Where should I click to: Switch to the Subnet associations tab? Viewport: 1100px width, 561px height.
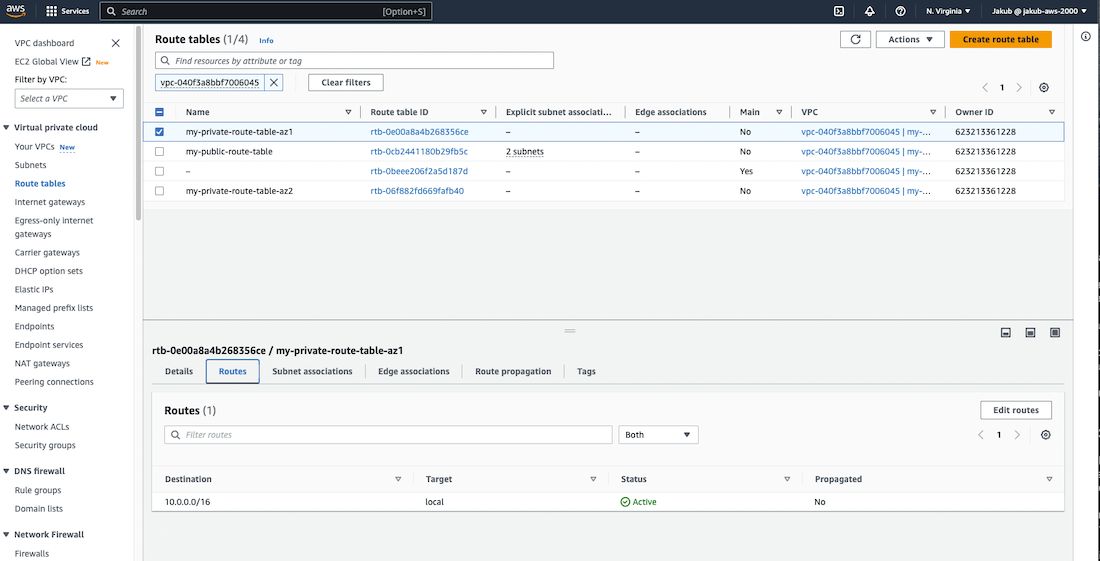312,371
